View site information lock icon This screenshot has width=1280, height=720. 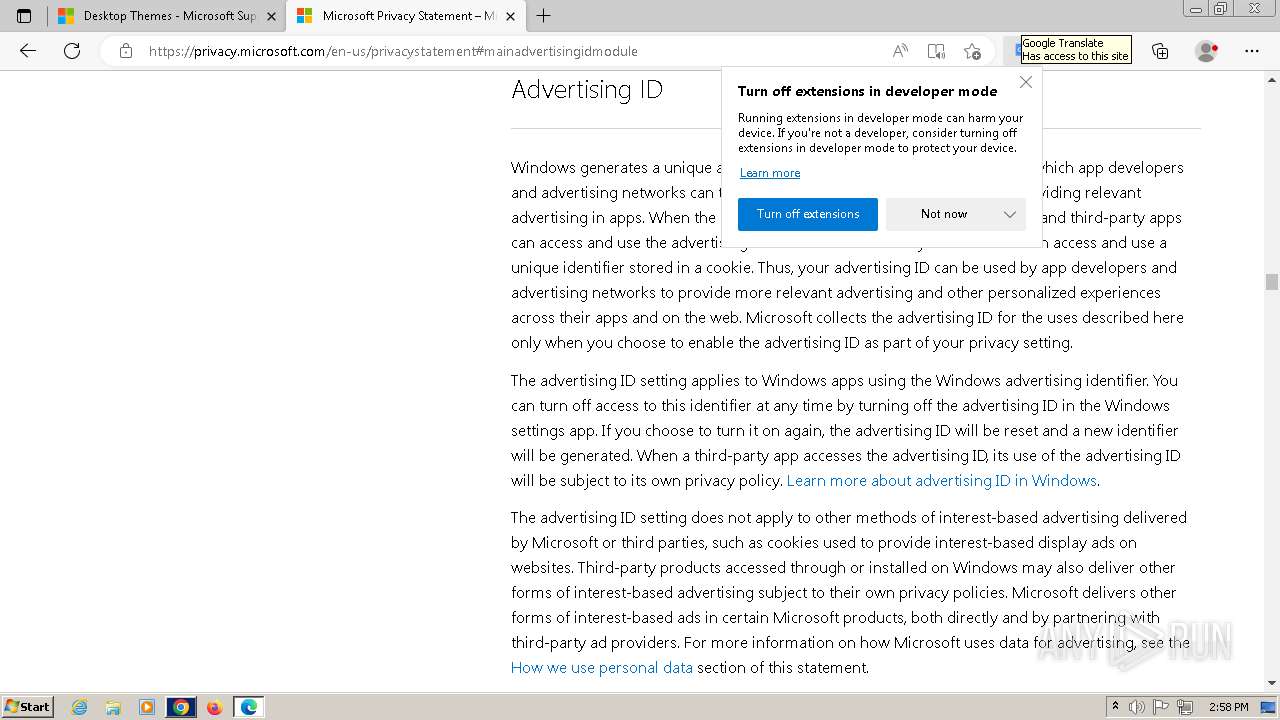coord(125,51)
